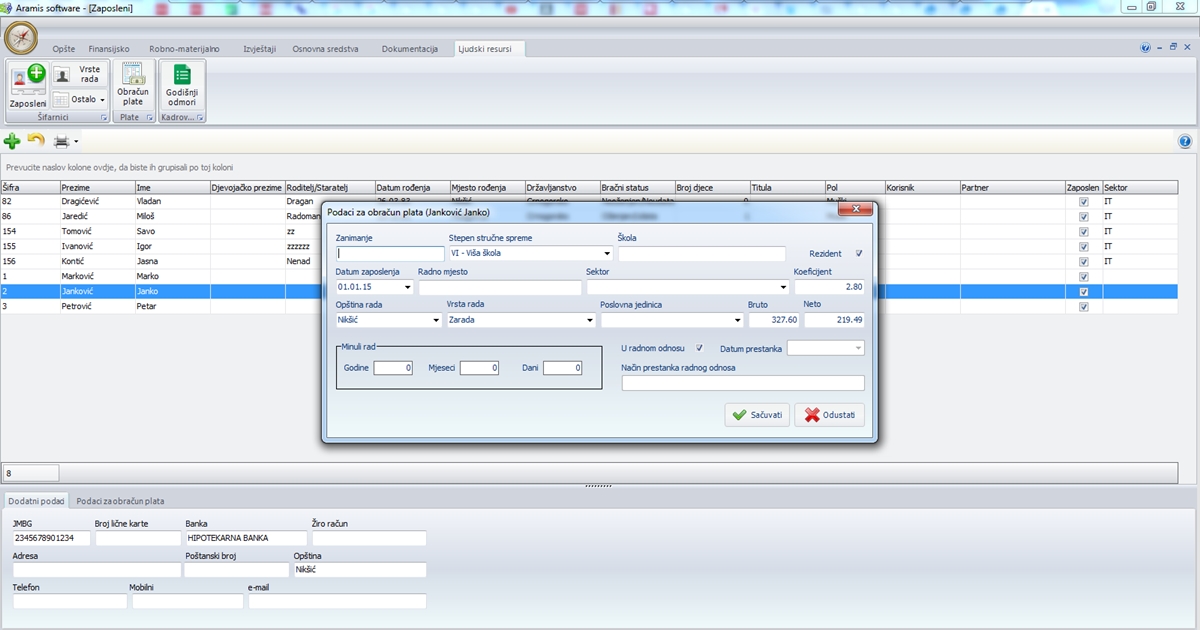Click the ribbon help question mark icon
1200x630 pixels.
coord(1146,48)
